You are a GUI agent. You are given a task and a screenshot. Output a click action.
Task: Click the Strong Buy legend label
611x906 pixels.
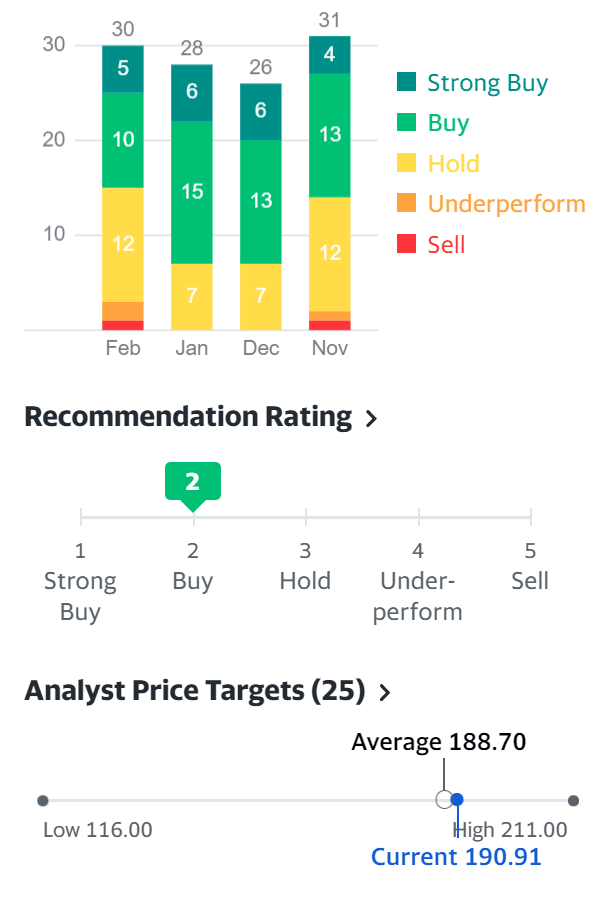(487, 83)
